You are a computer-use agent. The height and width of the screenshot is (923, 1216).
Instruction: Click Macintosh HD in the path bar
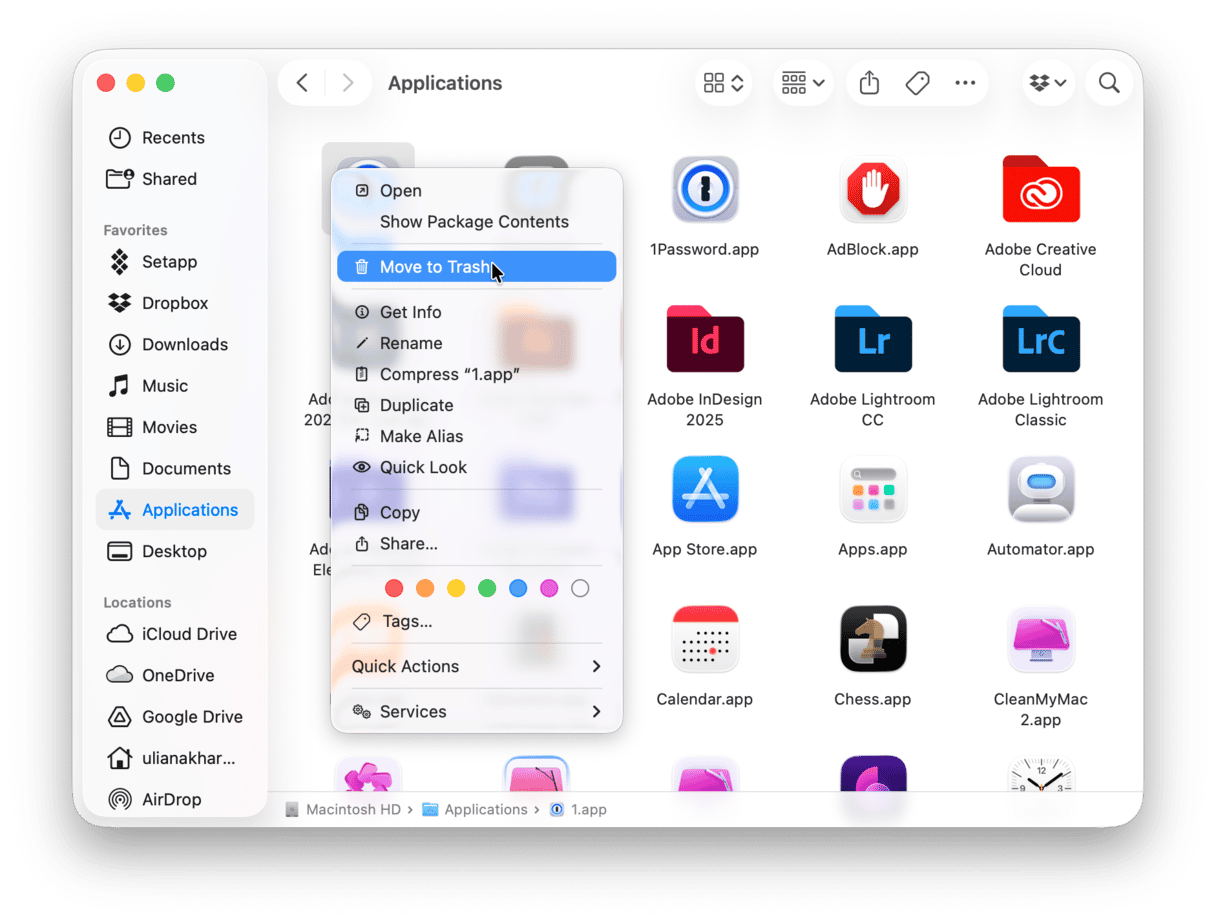[x=343, y=810]
